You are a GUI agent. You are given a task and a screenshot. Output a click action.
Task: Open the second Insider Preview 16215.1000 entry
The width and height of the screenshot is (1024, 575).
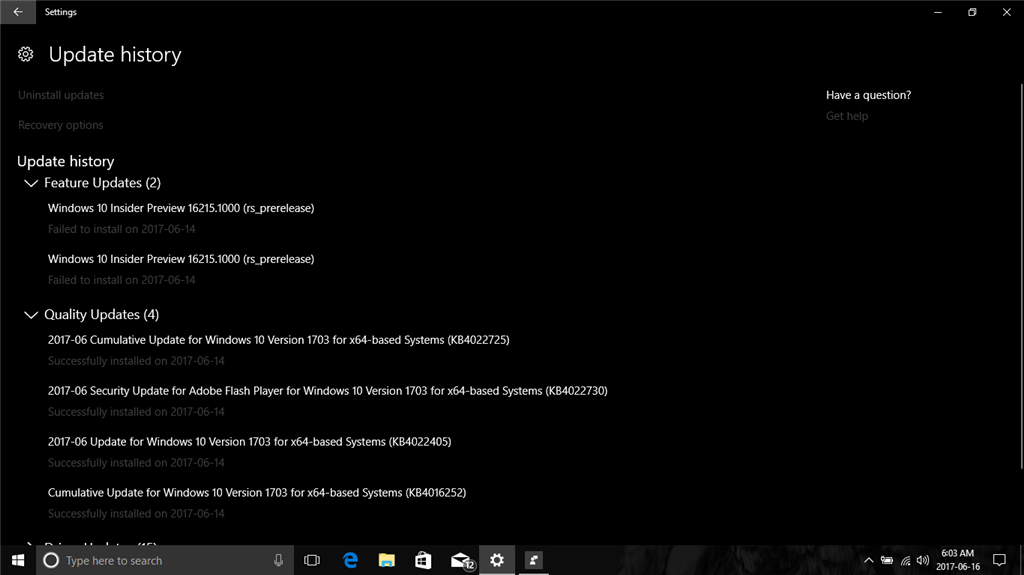coord(181,259)
